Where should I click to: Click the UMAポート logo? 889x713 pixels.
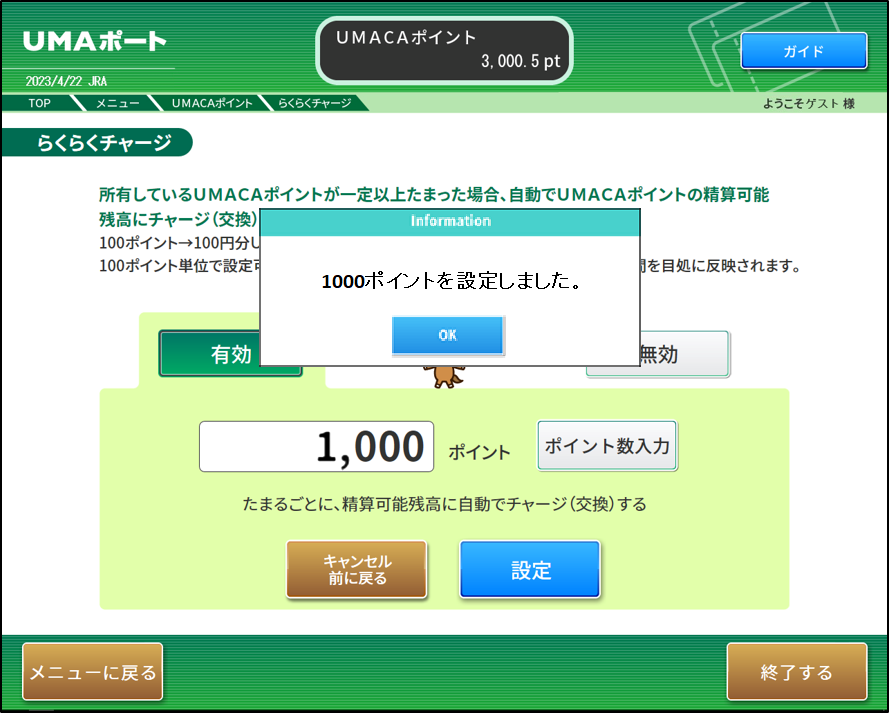94,42
